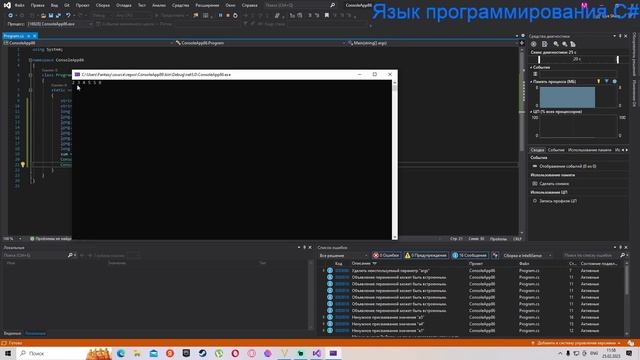Toggle pin on Locals panel
Image resolution: width=640 pixels, height=360 pixels.
(x=304, y=247)
